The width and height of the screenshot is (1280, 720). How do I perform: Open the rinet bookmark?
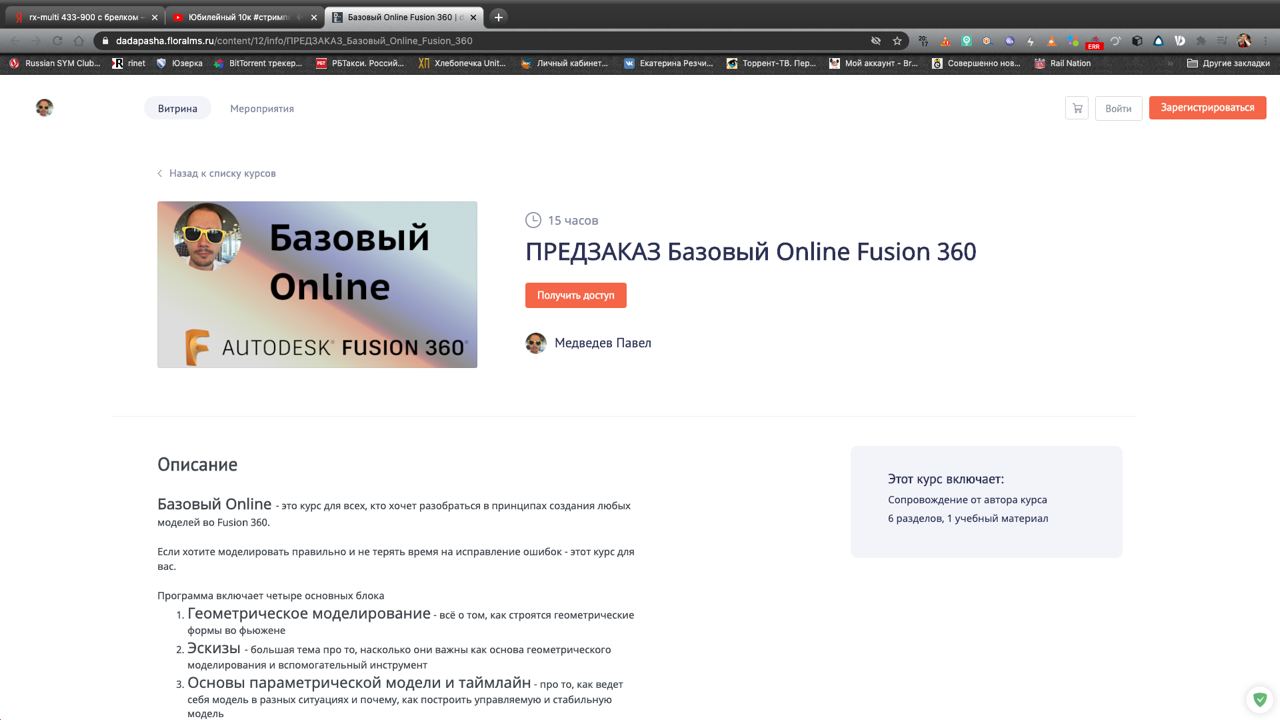pos(129,63)
